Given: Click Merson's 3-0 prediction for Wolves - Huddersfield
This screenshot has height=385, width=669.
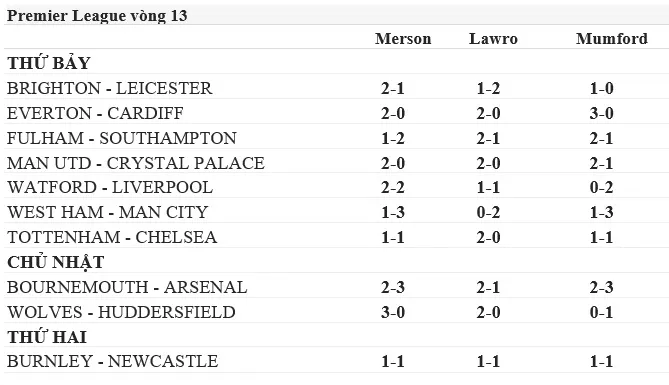Looking at the screenshot, I should coord(393,312).
